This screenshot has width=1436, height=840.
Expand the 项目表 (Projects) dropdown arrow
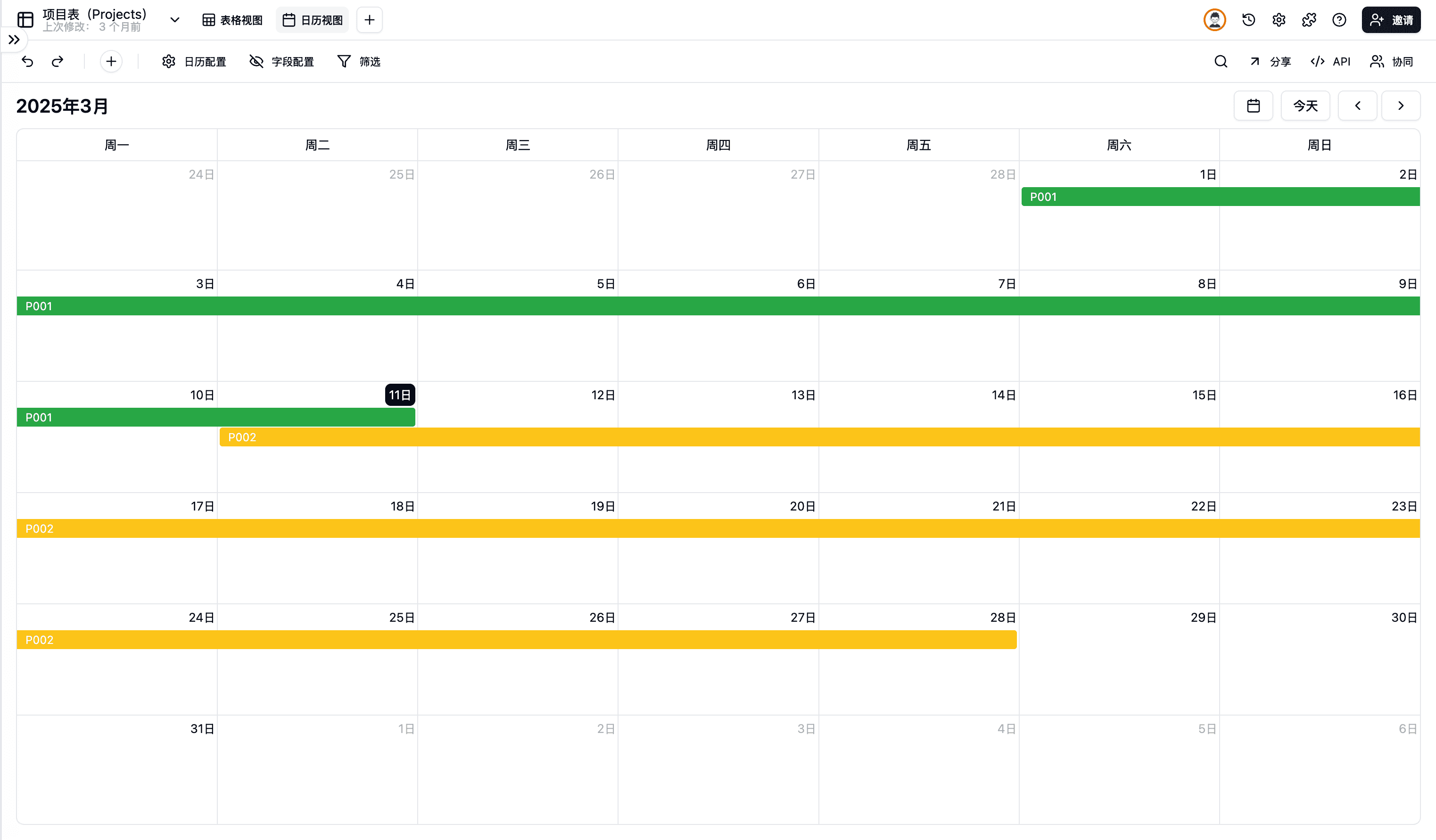pos(175,20)
